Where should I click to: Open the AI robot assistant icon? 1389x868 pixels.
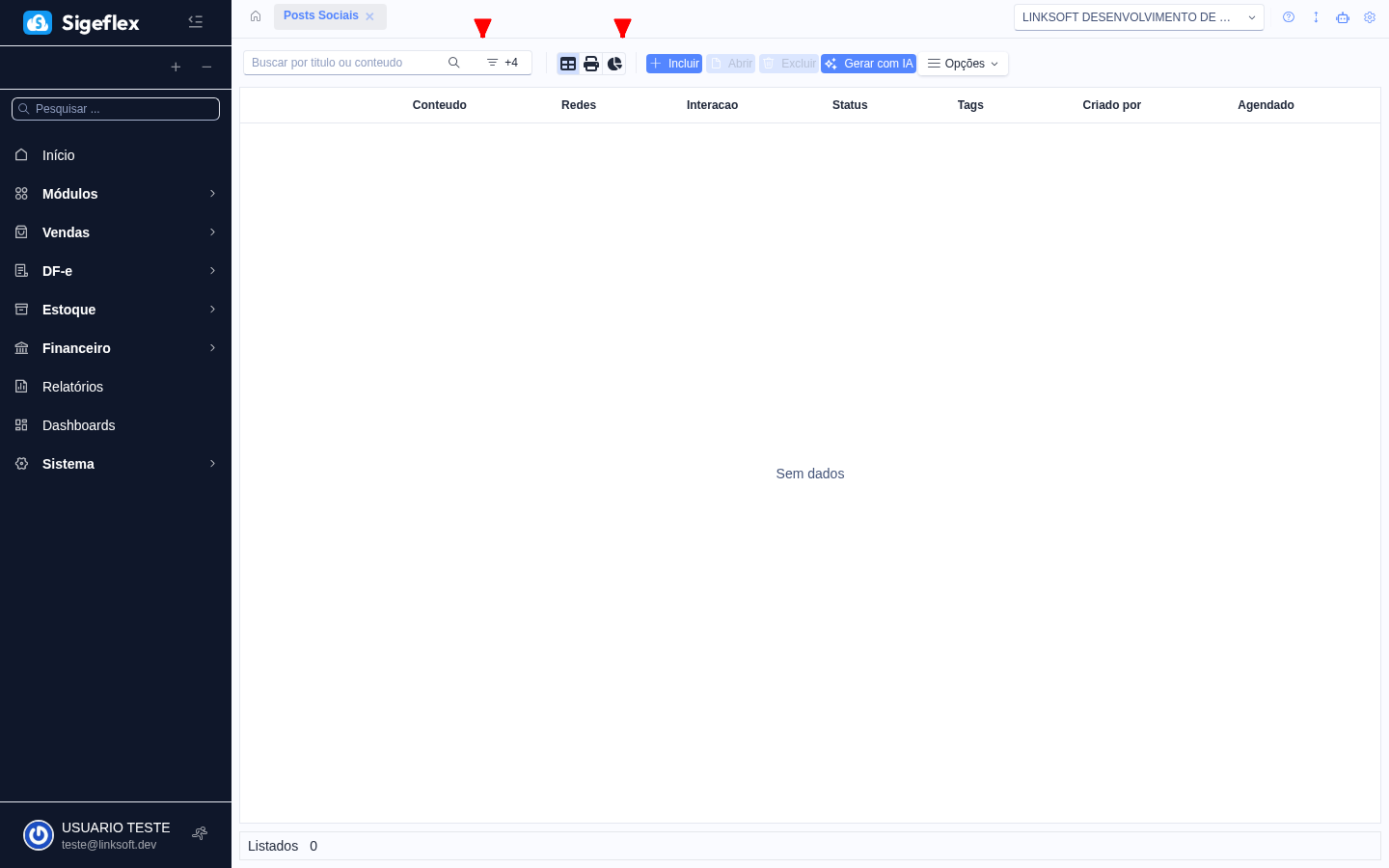pos(1343,16)
